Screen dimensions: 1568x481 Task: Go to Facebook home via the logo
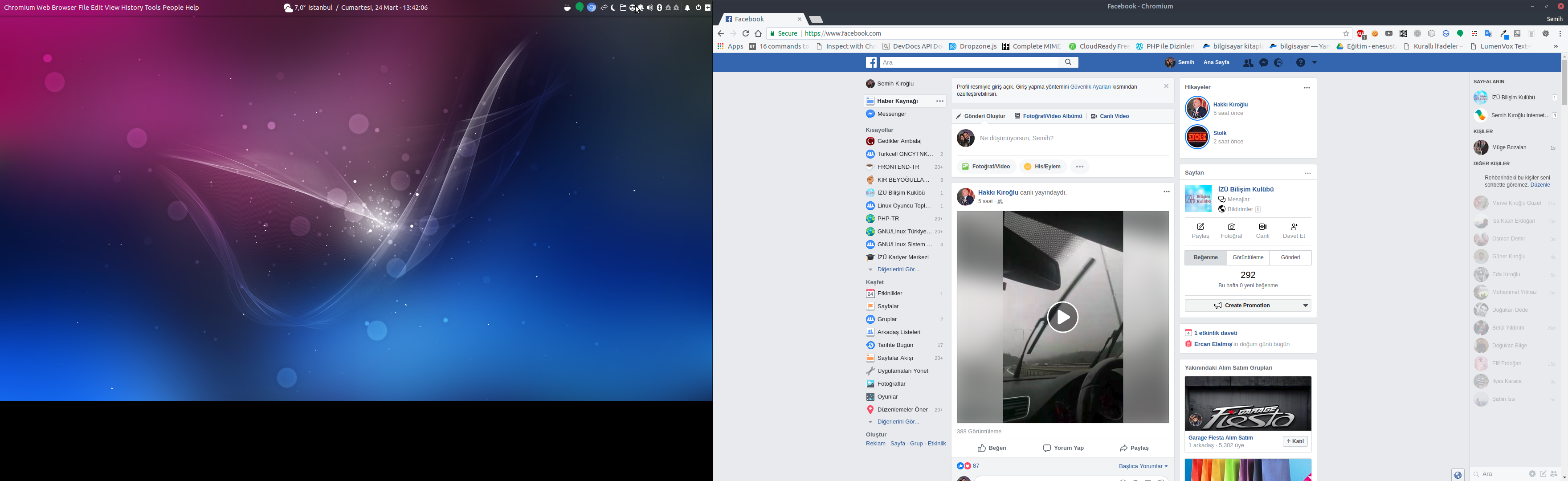[x=872, y=62]
